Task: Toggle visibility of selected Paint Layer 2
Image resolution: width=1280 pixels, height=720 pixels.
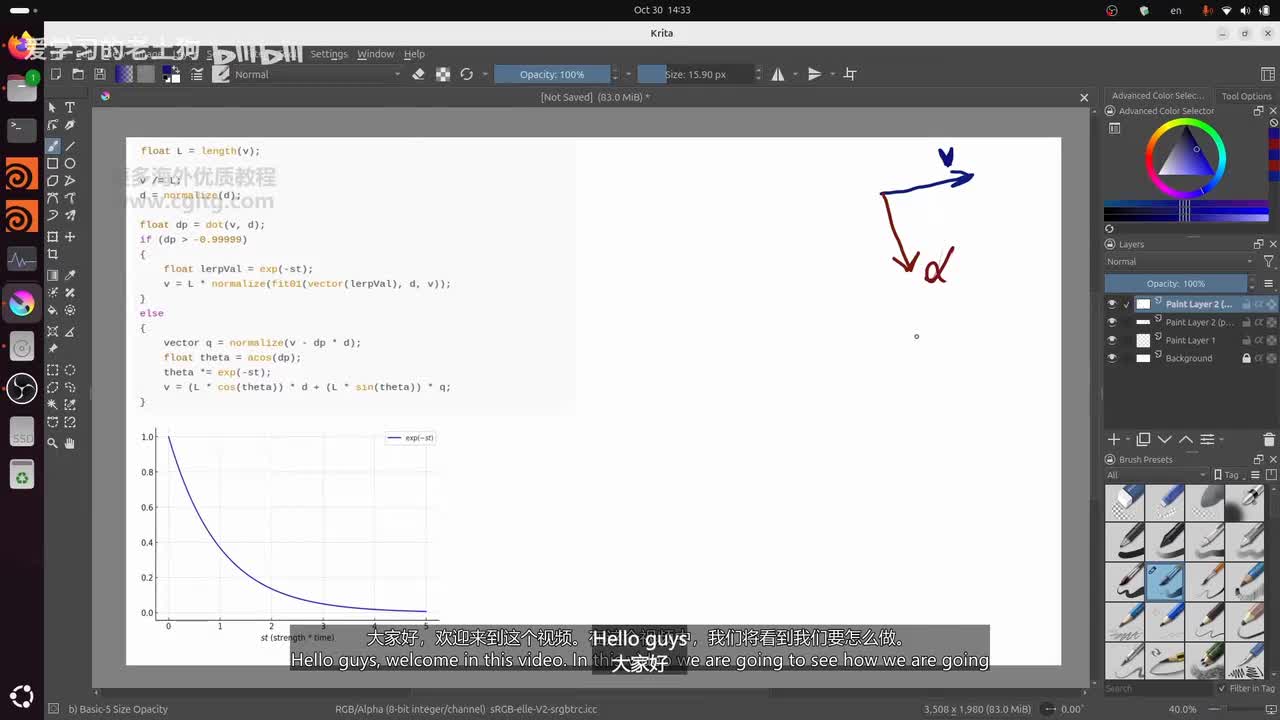Action: (1112, 304)
